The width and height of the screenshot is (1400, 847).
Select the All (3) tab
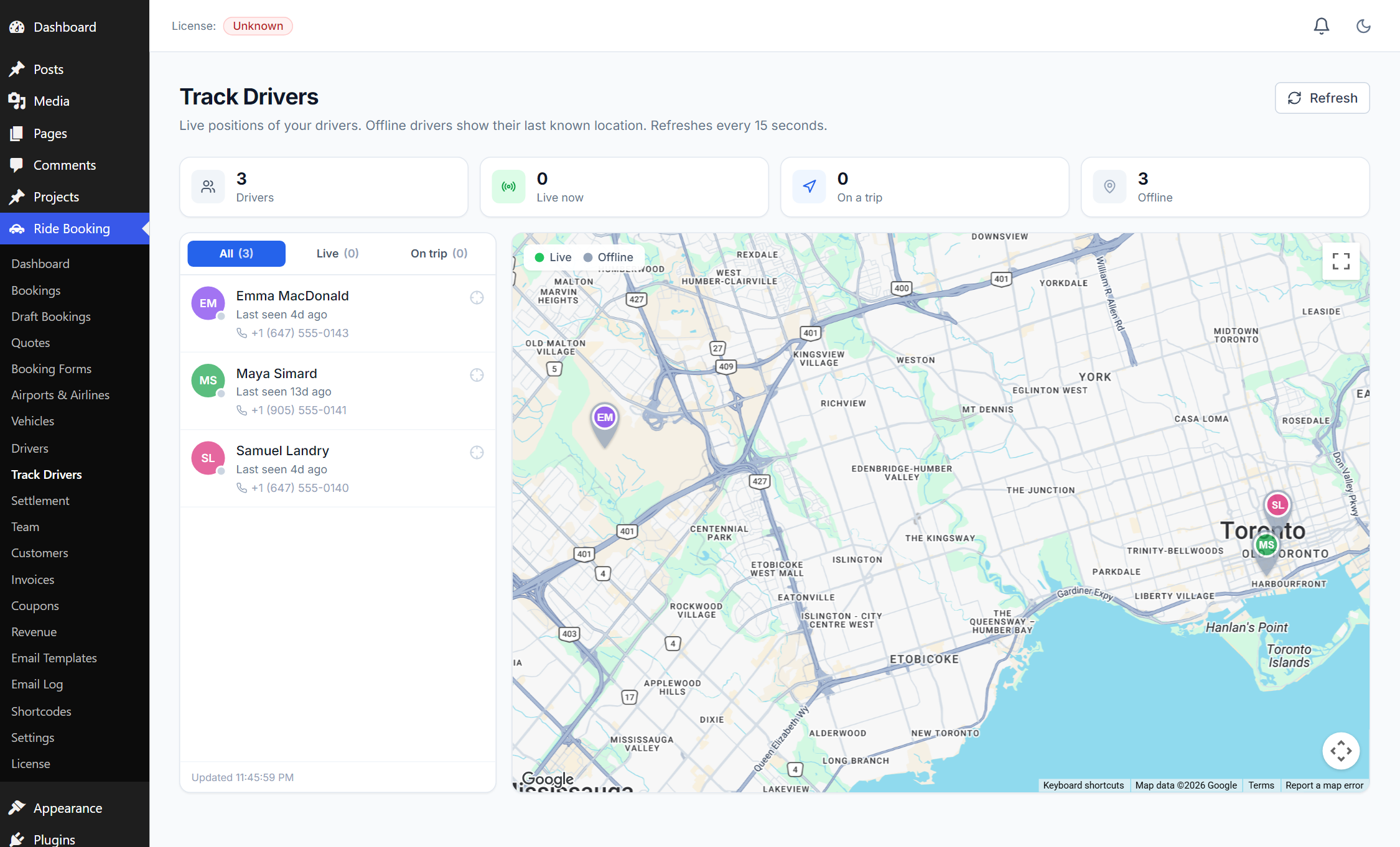point(236,253)
